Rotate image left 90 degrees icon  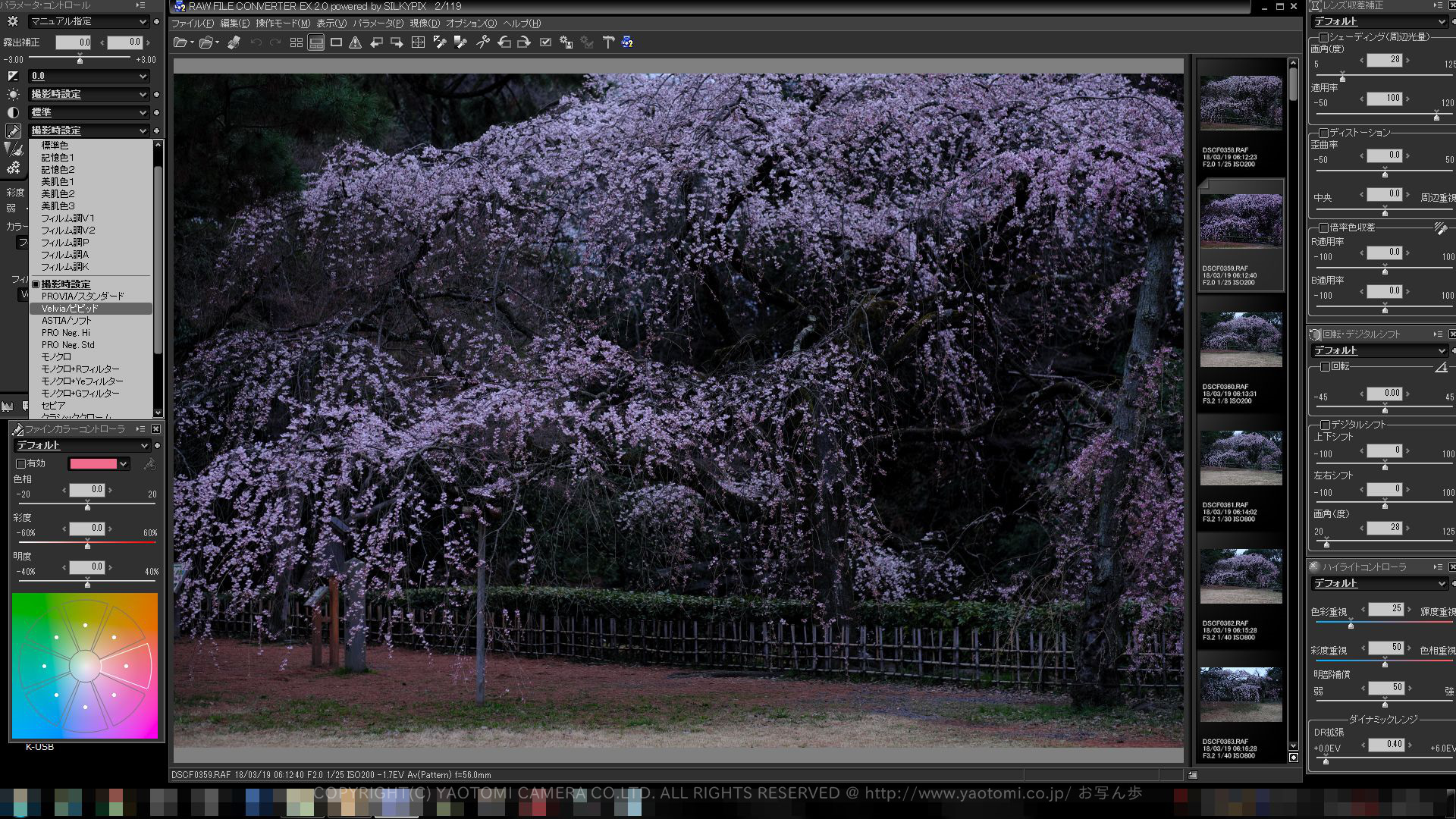[504, 42]
